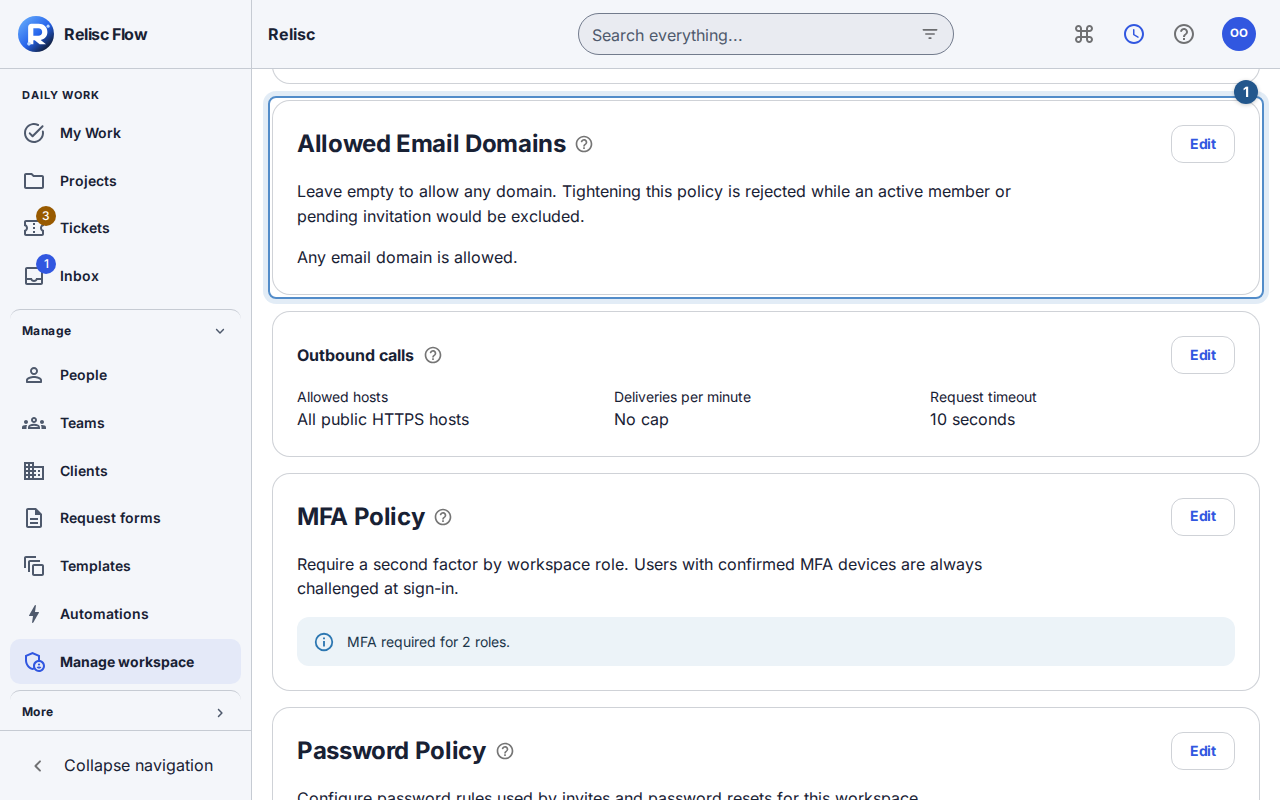
Task: Edit the MFA Policy
Action: pyautogui.click(x=1202, y=517)
